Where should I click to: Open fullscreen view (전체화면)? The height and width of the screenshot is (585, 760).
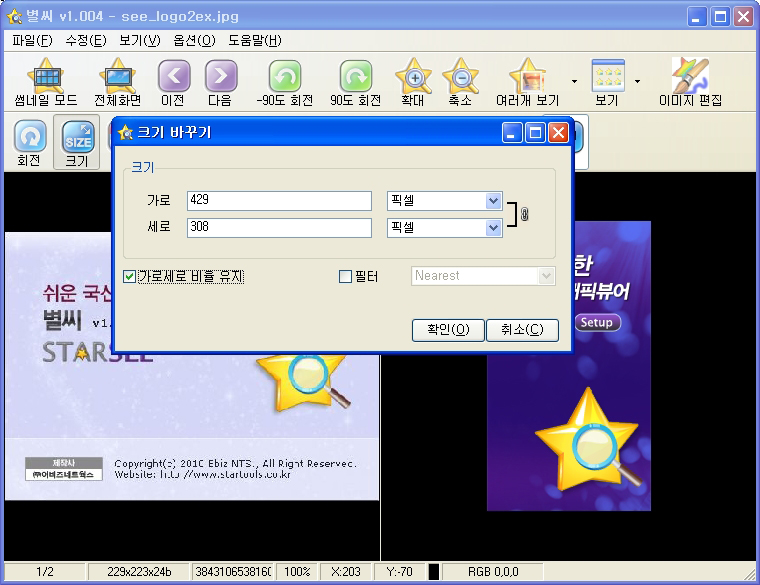[x=117, y=81]
